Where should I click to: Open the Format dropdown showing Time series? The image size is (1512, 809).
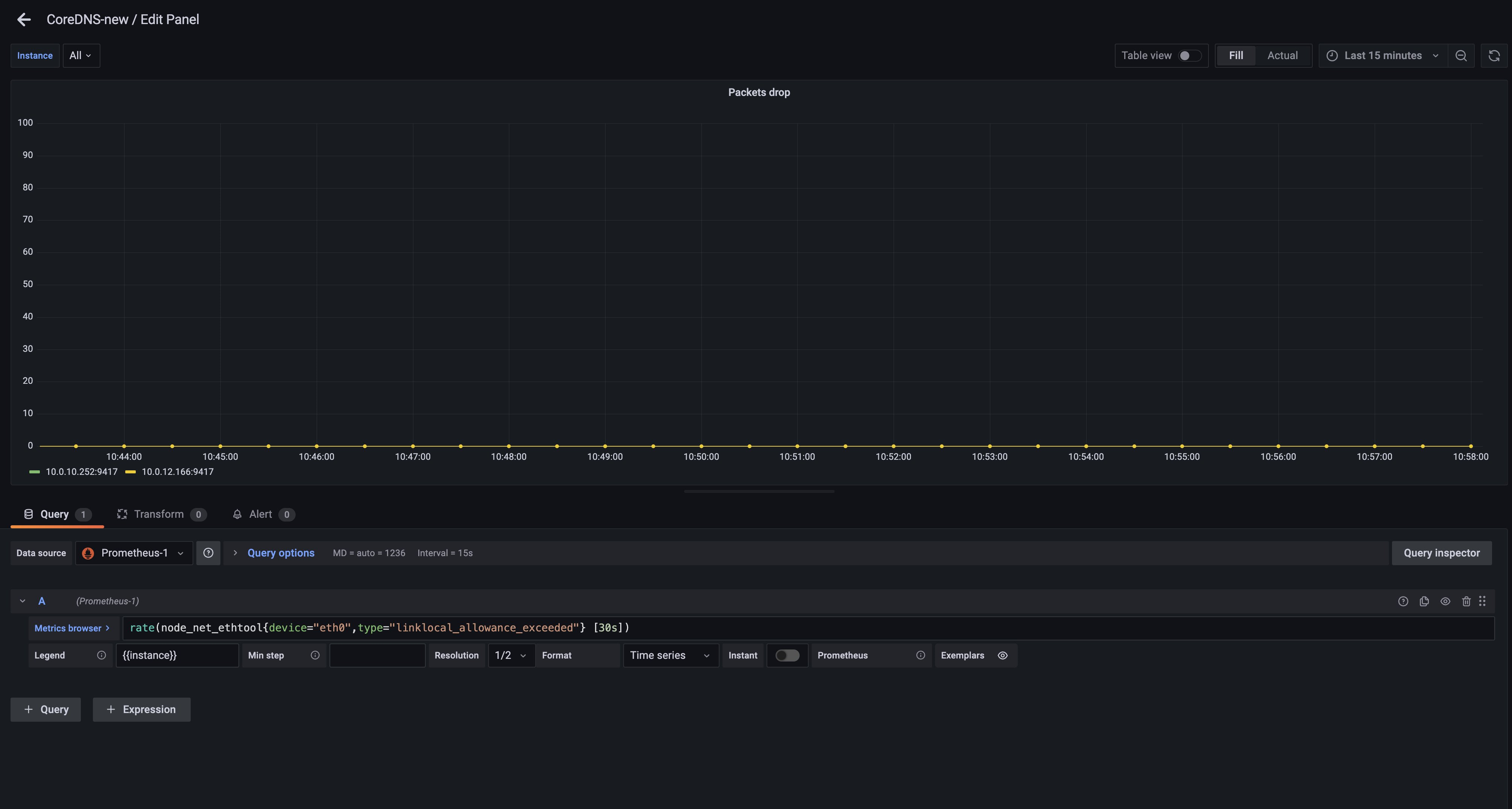[670, 655]
